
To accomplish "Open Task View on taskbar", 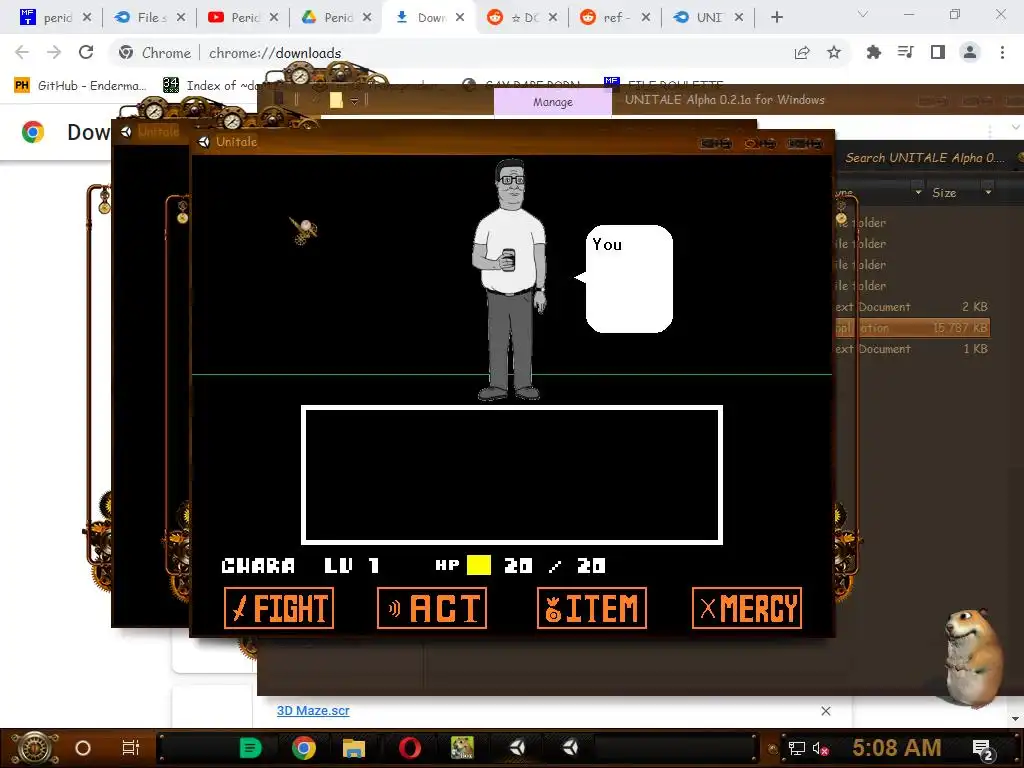I will pos(131,748).
